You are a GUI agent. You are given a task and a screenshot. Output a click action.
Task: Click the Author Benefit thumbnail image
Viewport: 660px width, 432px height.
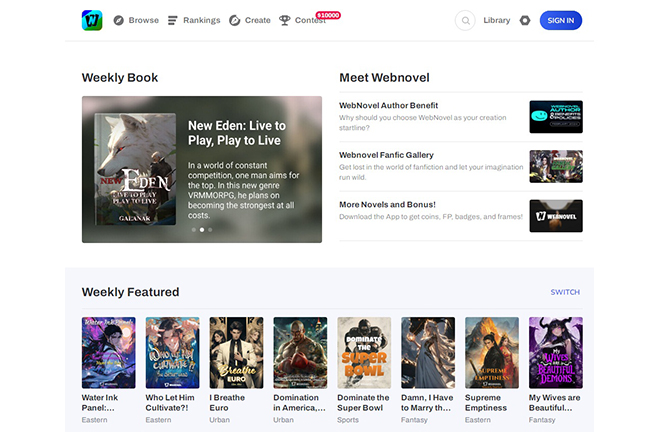click(x=556, y=117)
